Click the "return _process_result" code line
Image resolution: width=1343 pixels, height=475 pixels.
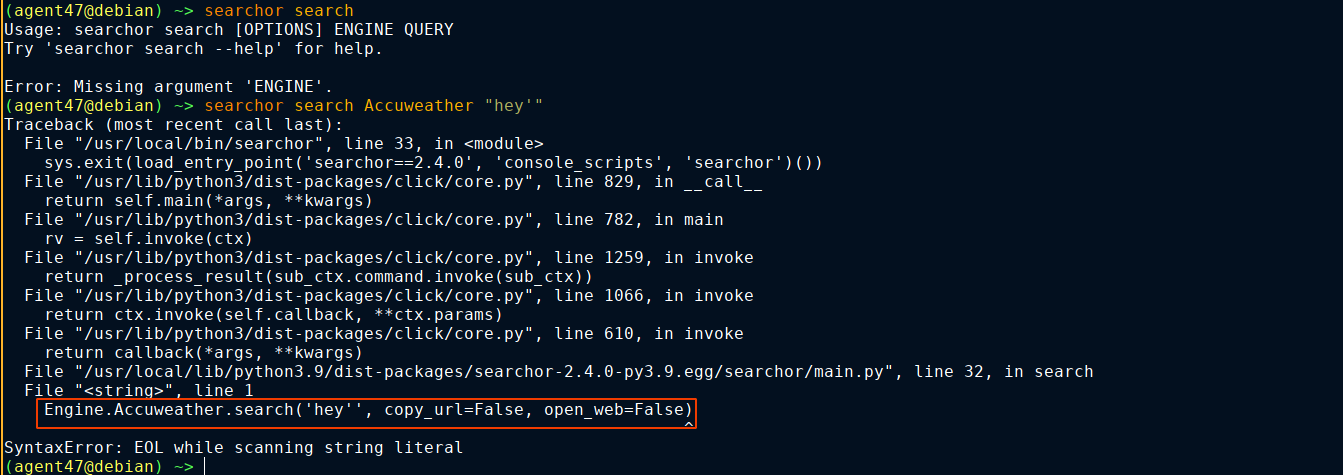coord(318,276)
